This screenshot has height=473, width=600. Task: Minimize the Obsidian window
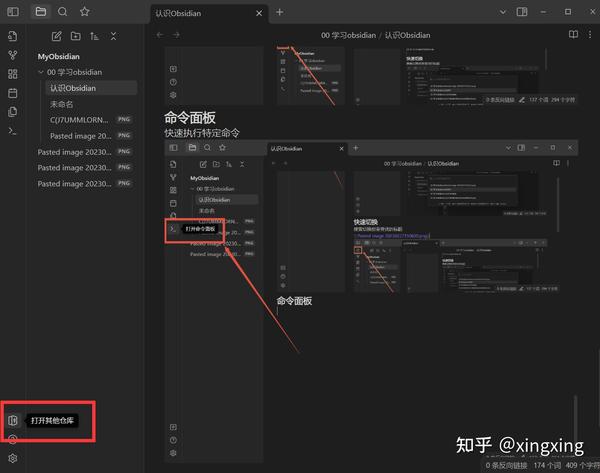pos(543,12)
